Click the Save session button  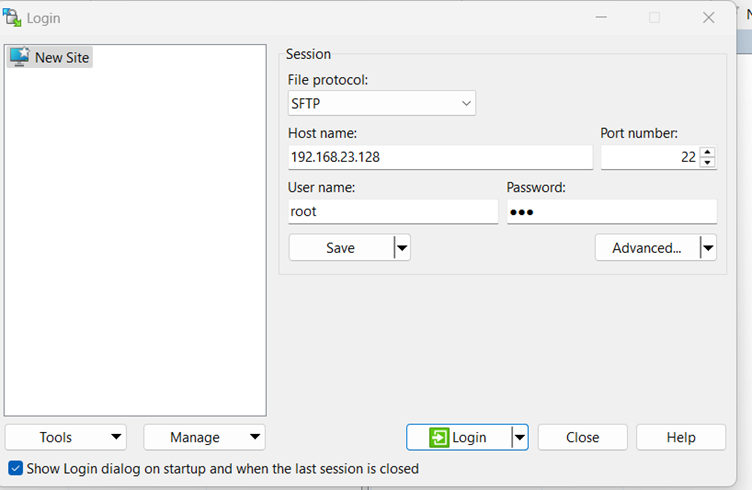[x=340, y=248]
